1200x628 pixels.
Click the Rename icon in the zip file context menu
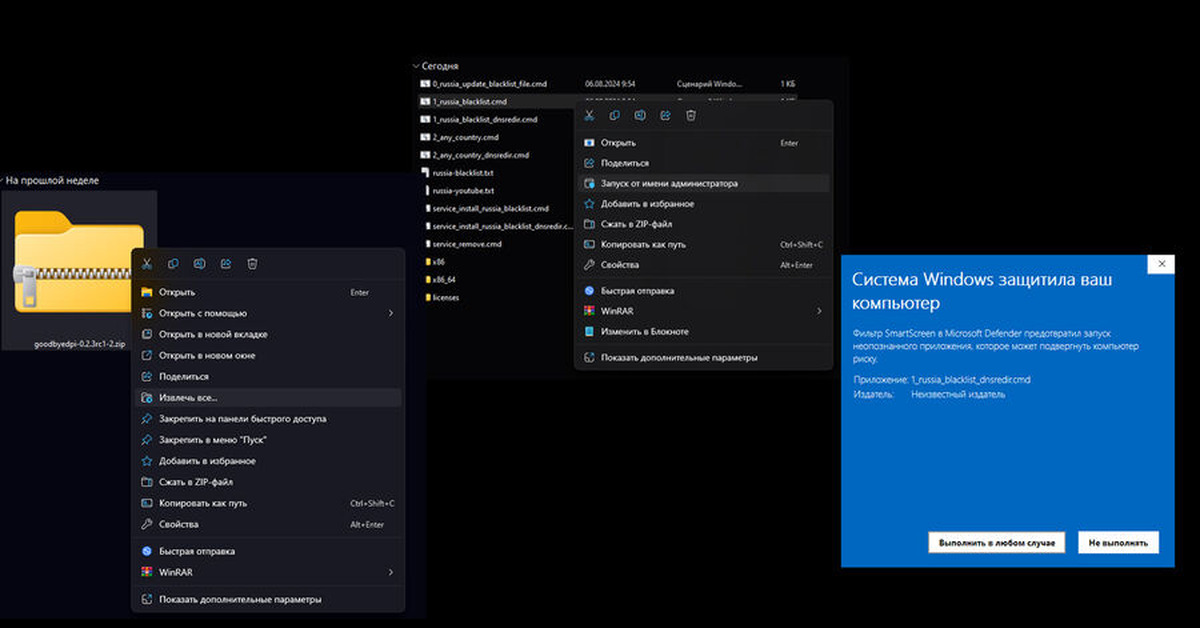pos(199,263)
